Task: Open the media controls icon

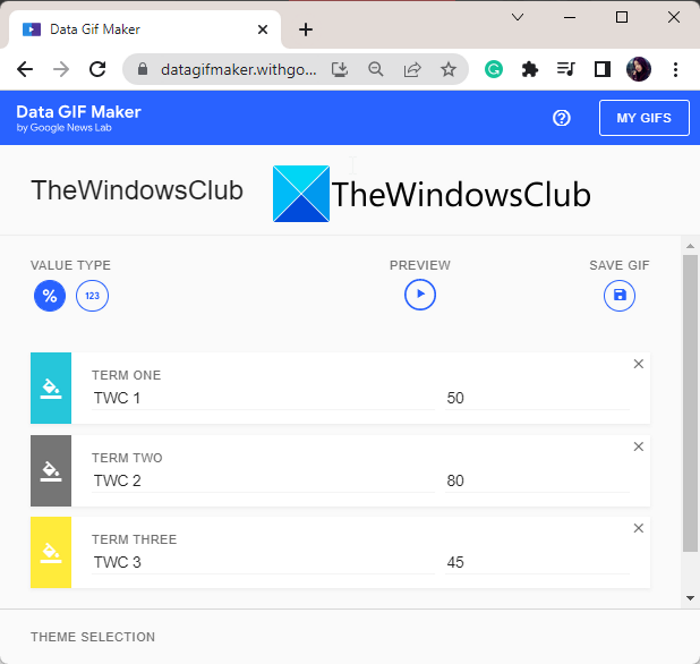Action: coord(566,69)
